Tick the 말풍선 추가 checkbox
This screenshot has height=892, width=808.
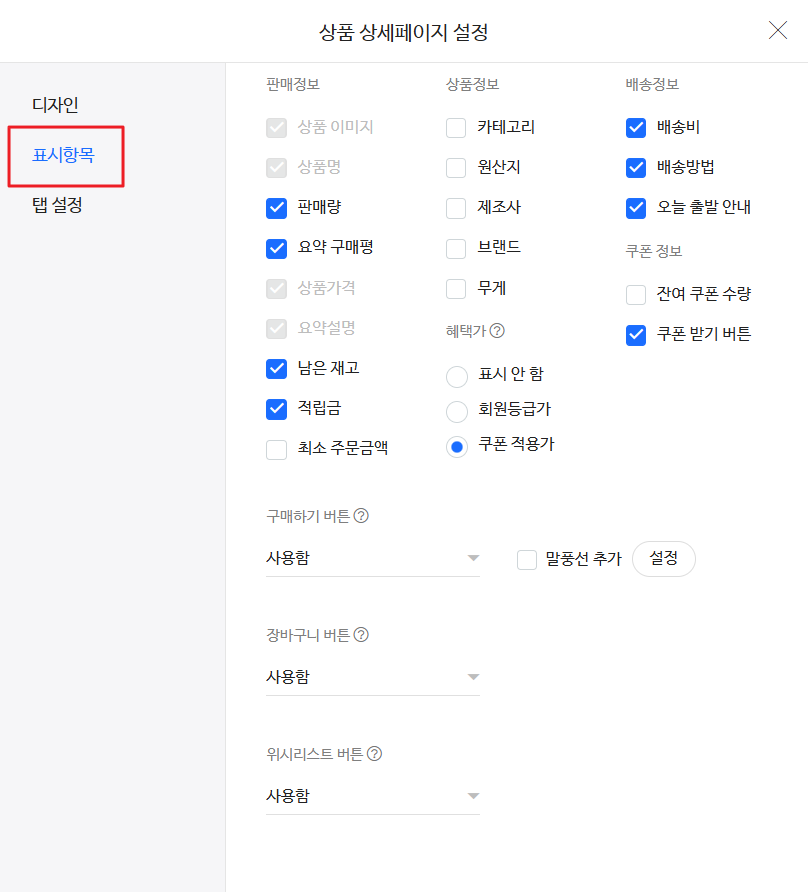pyautogui.click(x=527, y=560)
